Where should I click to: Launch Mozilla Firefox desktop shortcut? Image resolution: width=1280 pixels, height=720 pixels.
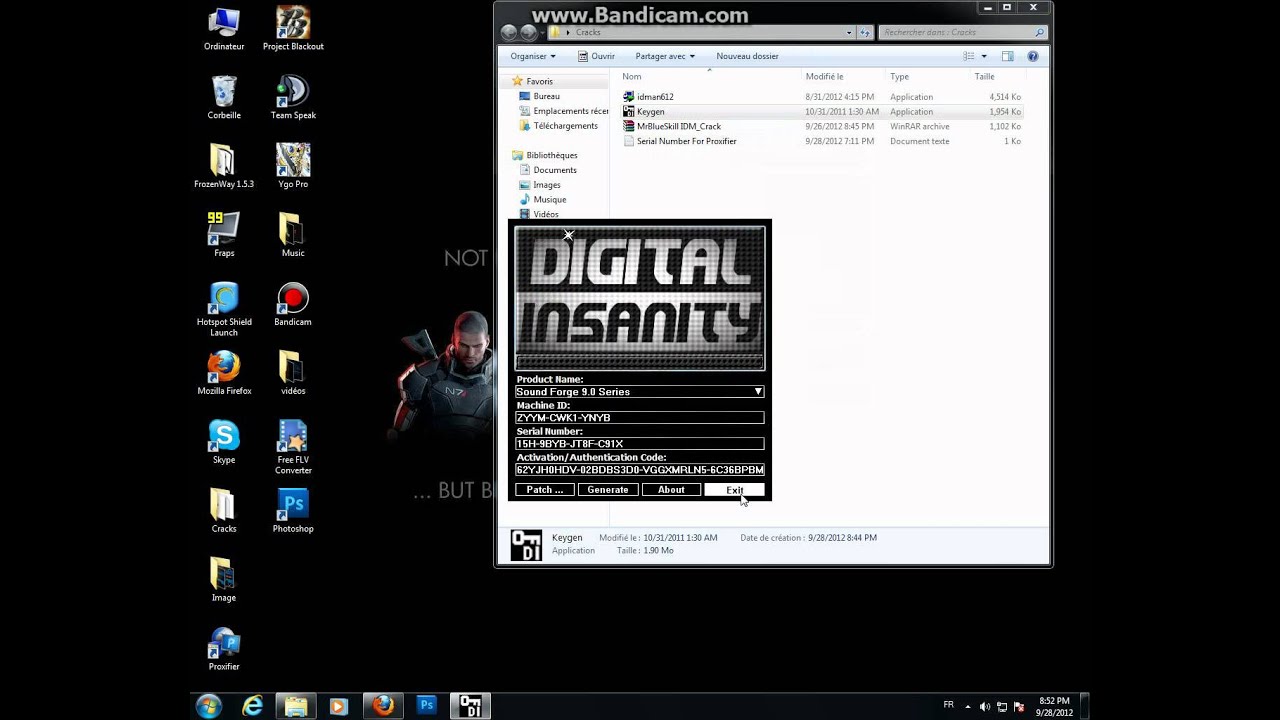224,374
